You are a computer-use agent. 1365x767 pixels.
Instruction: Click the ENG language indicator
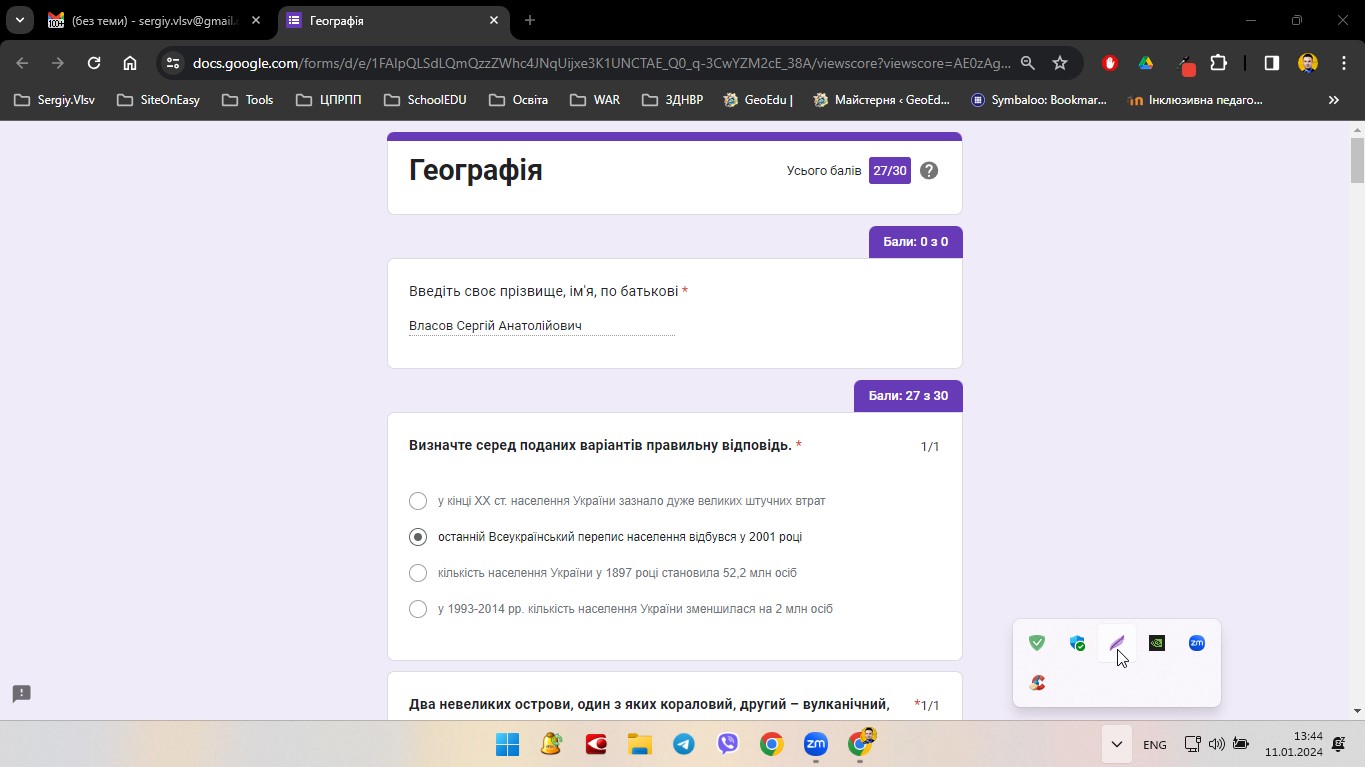point(1154,745)
